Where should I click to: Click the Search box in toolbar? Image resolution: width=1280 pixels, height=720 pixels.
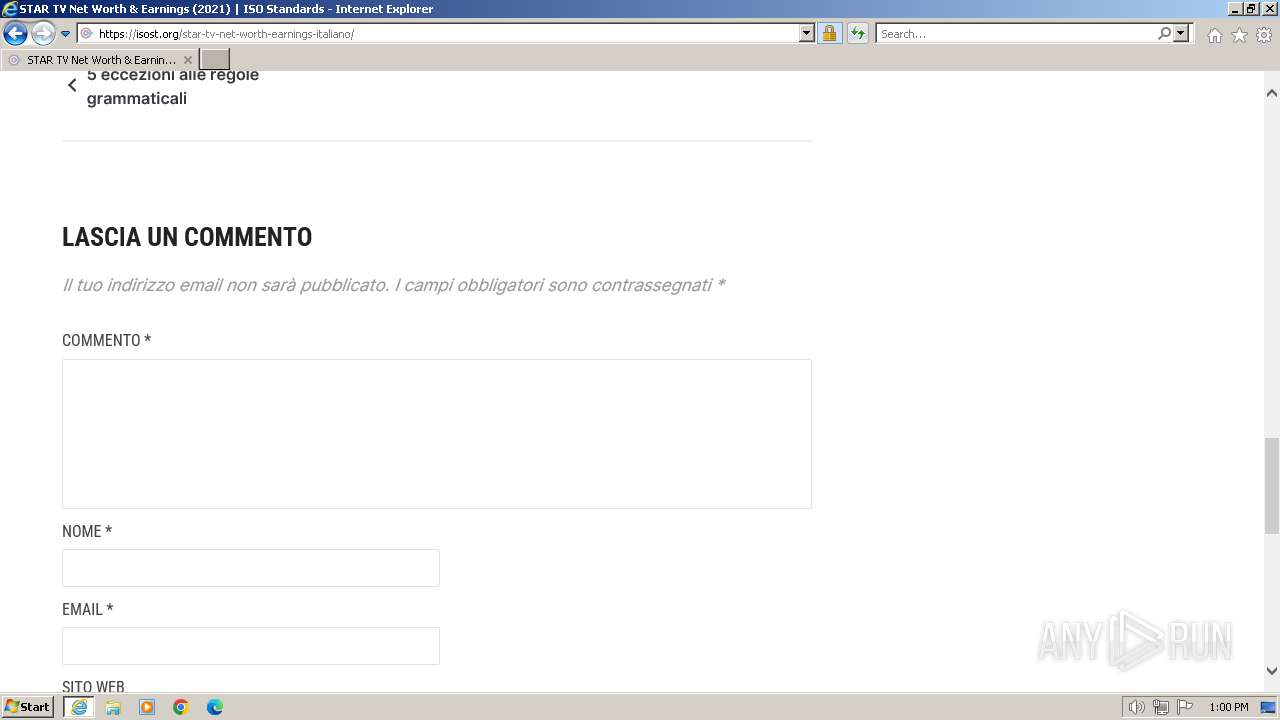[1016, 34]
